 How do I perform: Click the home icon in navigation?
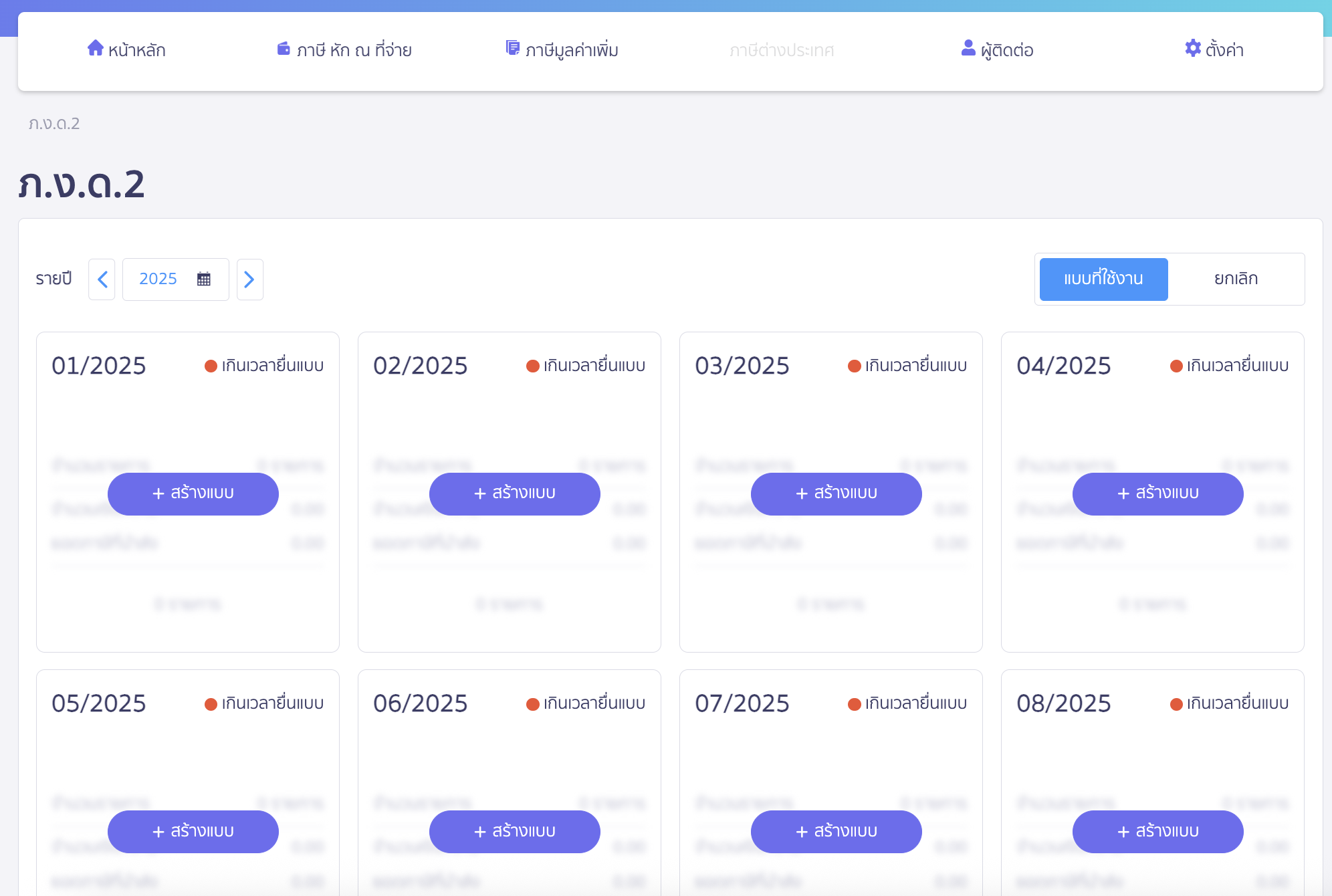(95, 48)
